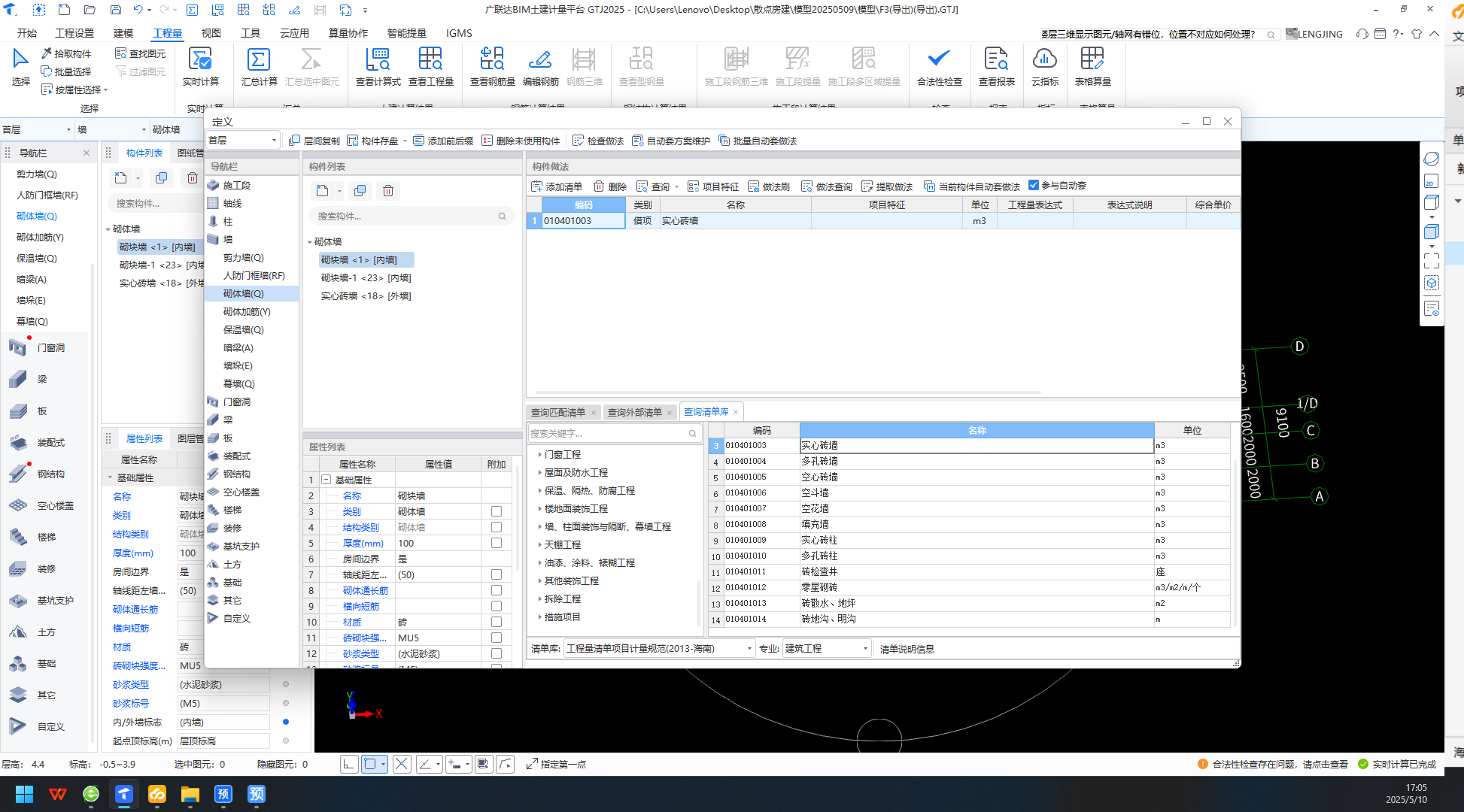The height and width of the screenshot is (812, 1464).
Task: Open 首层 floor dropdown in 定义 dialog
Action: [x=243, y=140]
